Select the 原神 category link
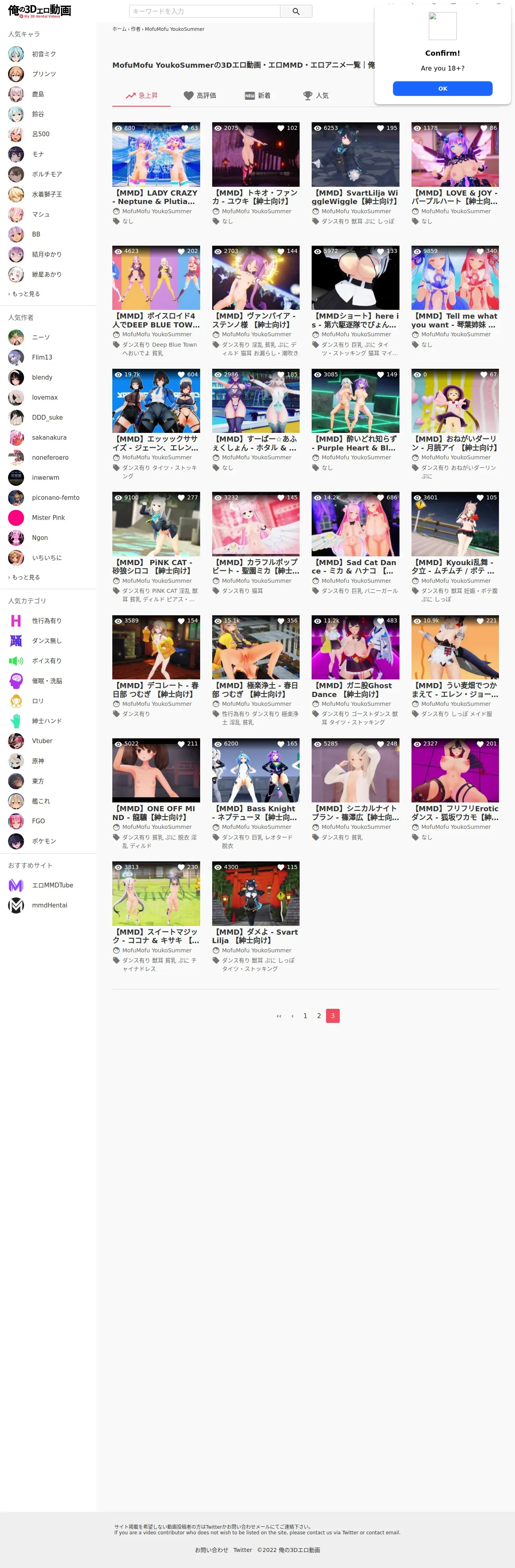The height and width of the screenshot is (1568, 515). click(39, 762)
